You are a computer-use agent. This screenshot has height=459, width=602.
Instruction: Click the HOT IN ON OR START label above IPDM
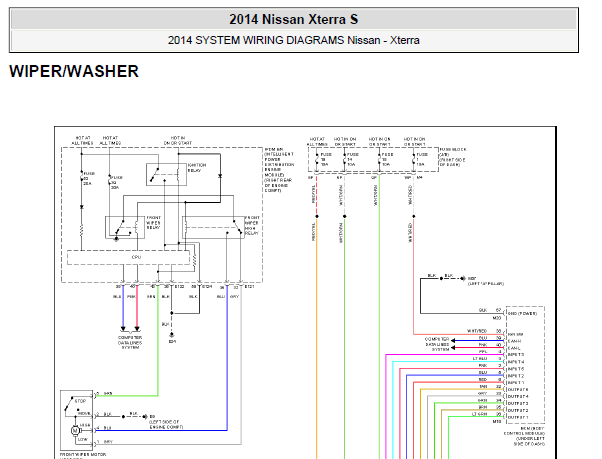point(178,140)
